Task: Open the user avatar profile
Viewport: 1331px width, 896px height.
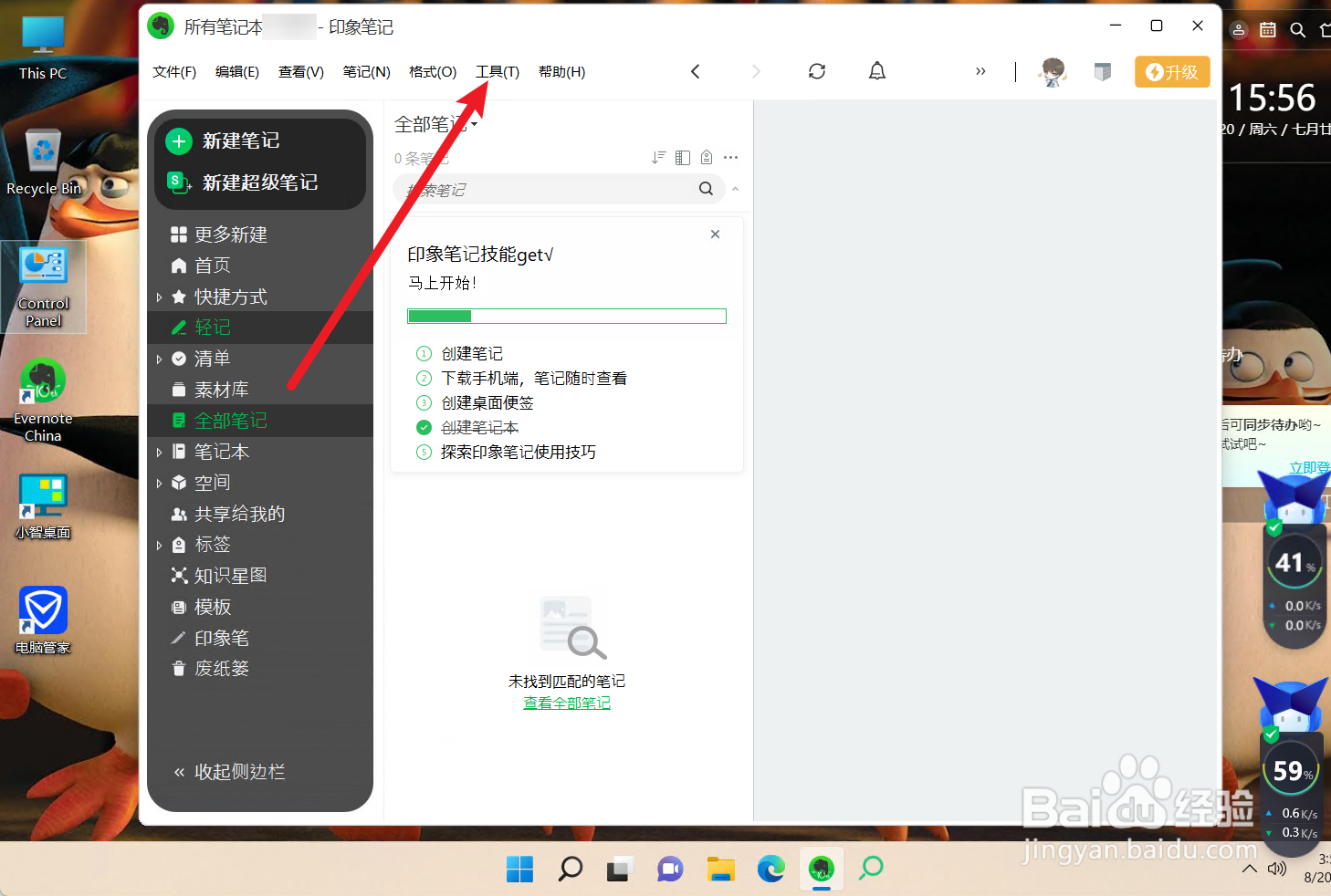Action: pos(1053,72)
